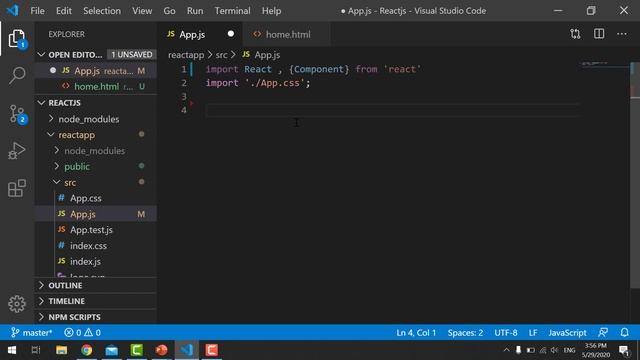Click the warnings count in status bar
The width and height of the screenshot is (640, 360).
[x=93, y=333]
